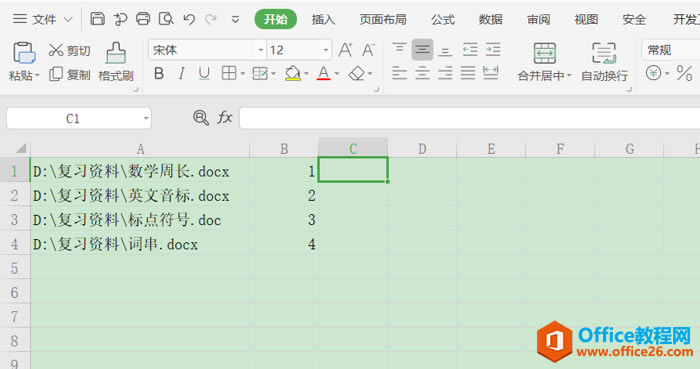The height and width of the screenshot is (369, 700).
Task: Select cell with 标点符号.doc path
Action: tap(140, 220)
